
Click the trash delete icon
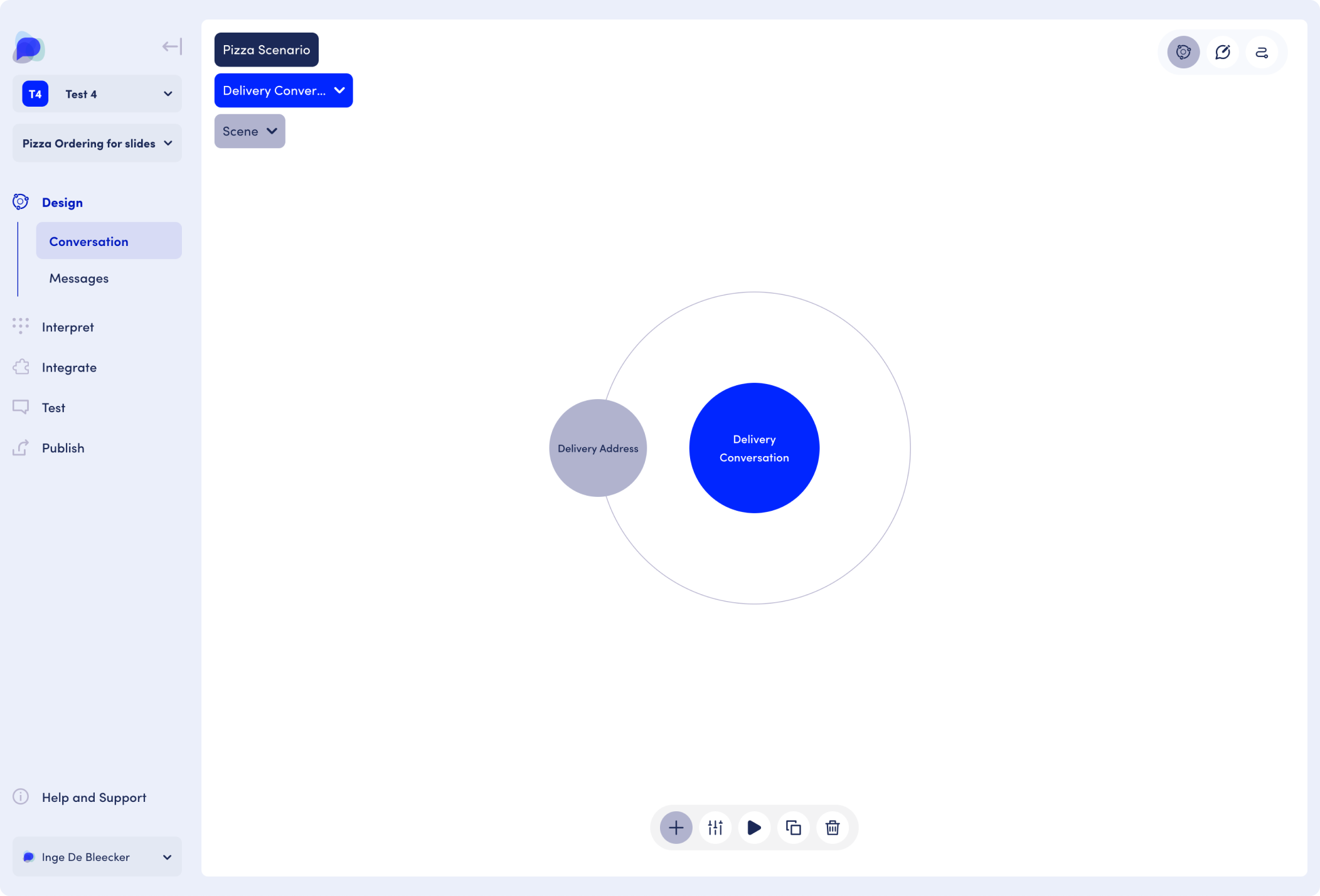tap(833, 828)
